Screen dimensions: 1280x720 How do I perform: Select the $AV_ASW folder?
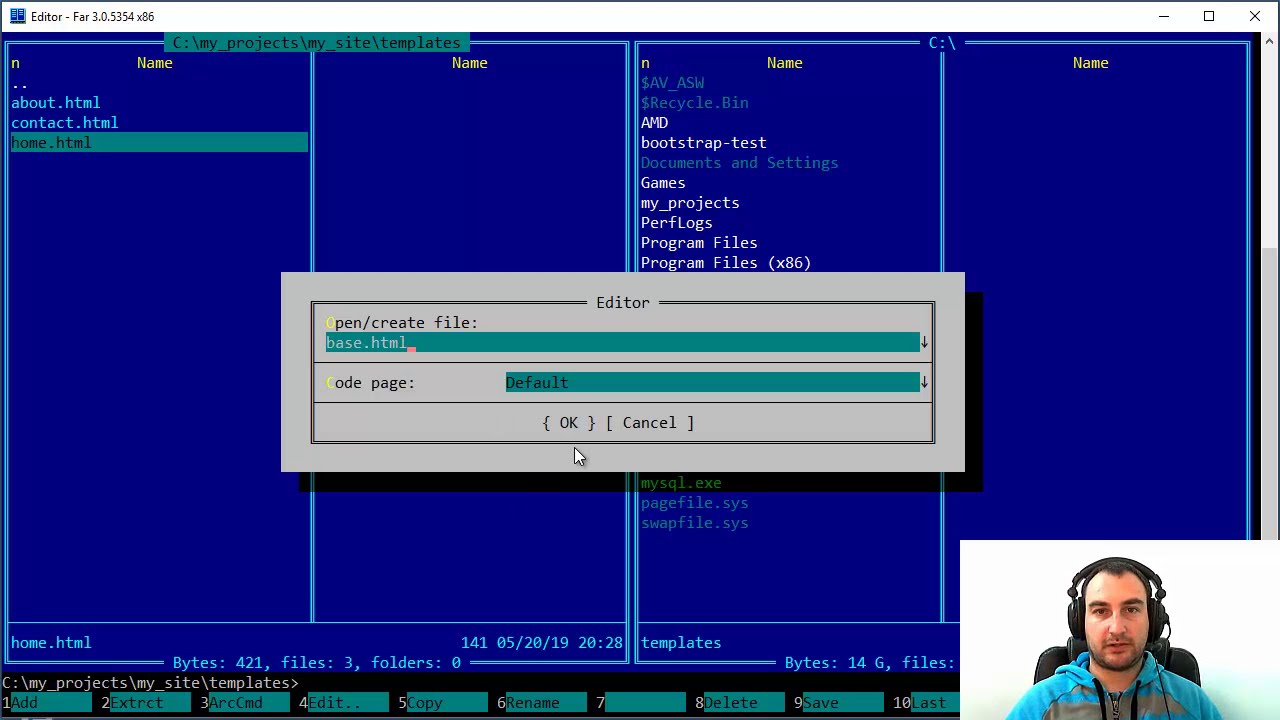coord(672,83)
